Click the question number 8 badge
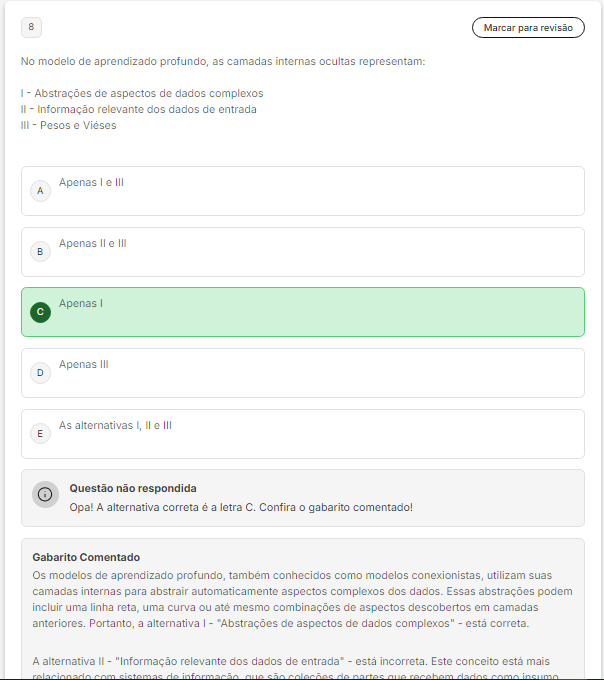The image size is (604, 680). click(x=31, y=27)
